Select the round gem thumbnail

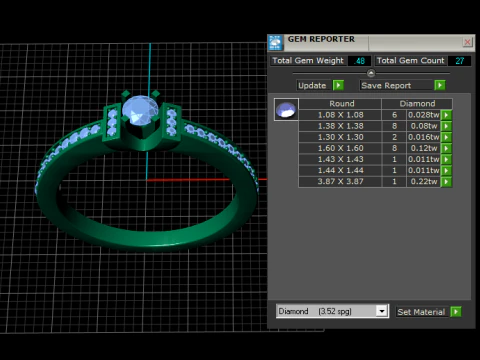[286, 109]
